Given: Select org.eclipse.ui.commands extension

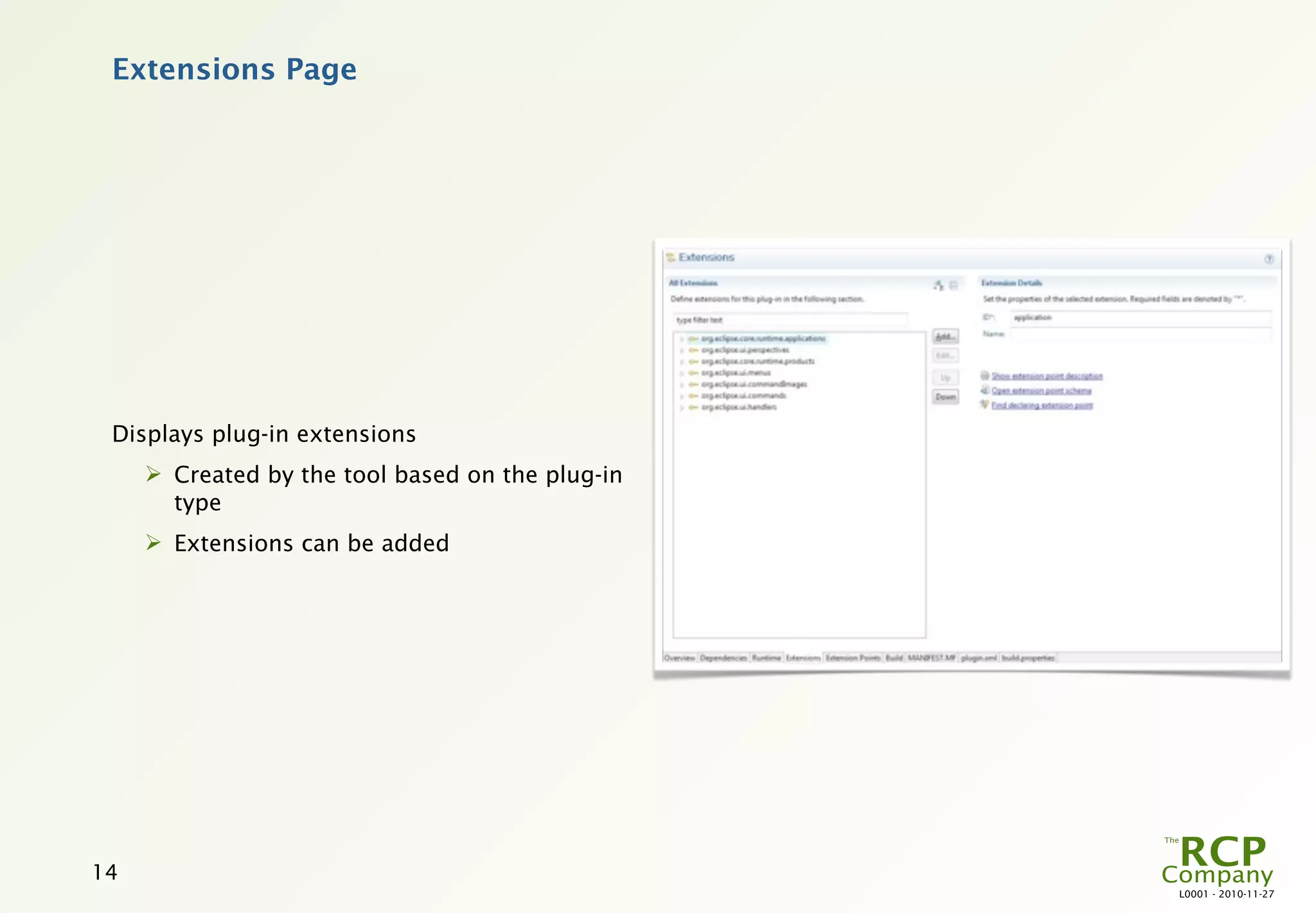Looking at the screenshot, I should click(x=744, y=396).
